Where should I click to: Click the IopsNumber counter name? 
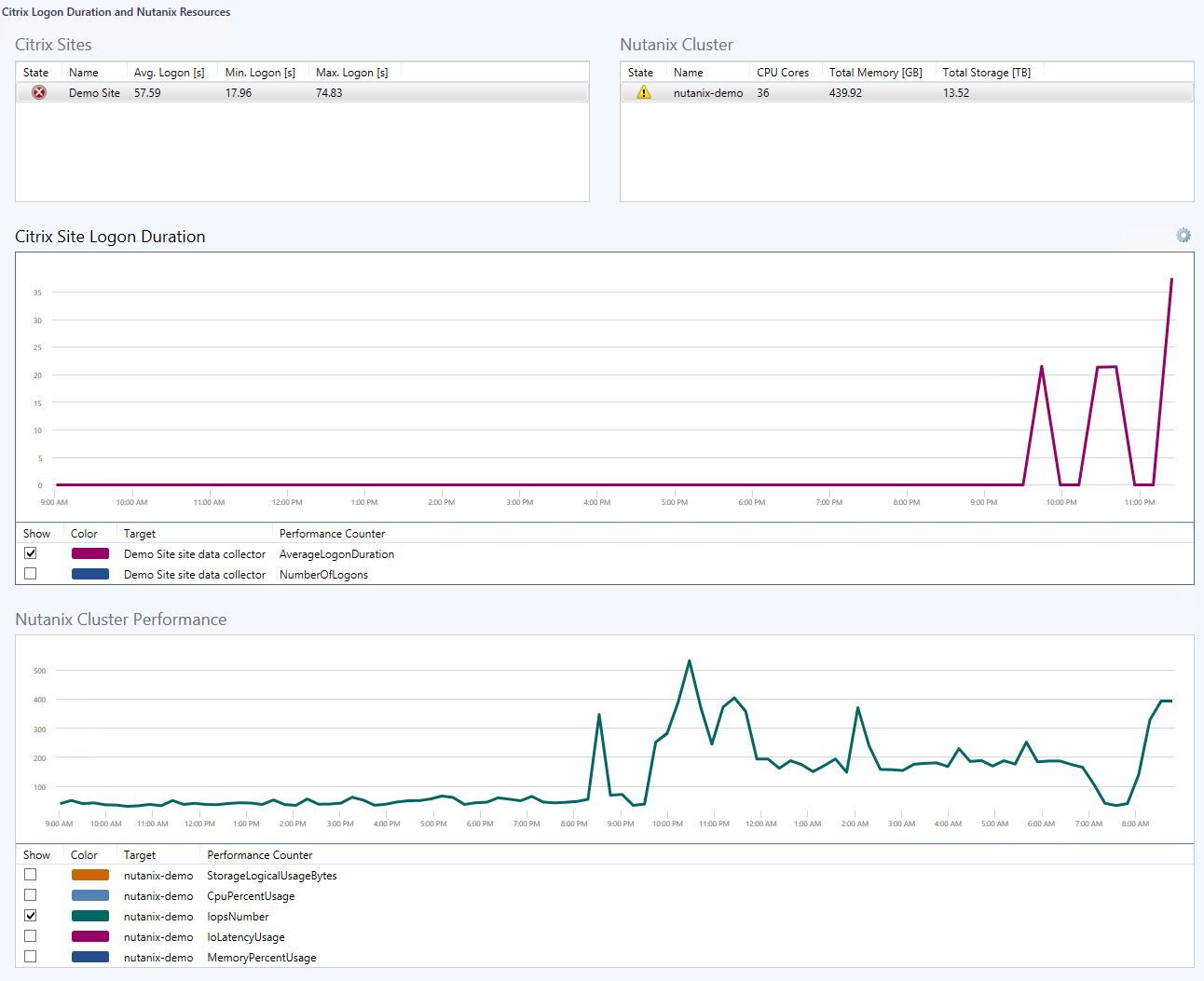pos(238,917)
